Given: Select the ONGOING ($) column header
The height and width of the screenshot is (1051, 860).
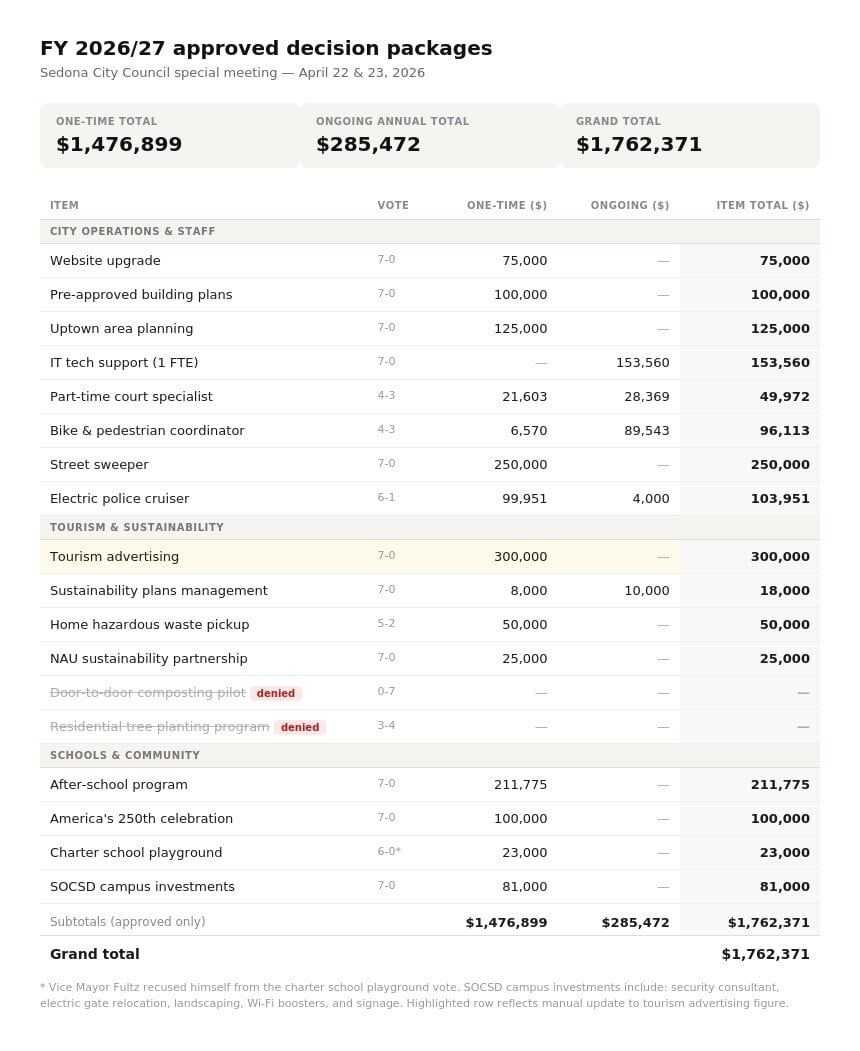Looking at the screenshot, I should coord(629,205).
